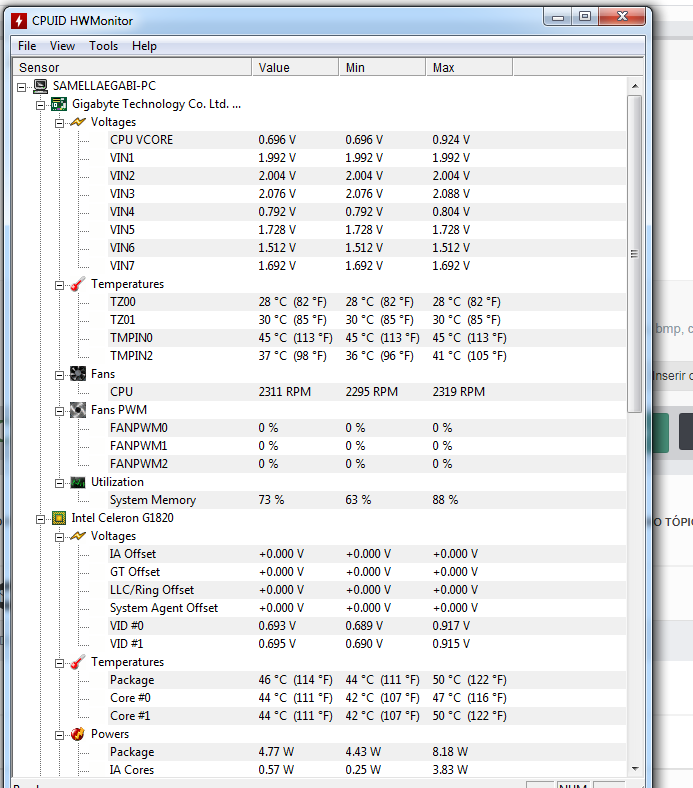The image size is (693, 788).
Task: Click the CPUID HWMonitor lightning app icon
Action: (x=19, y=21)
